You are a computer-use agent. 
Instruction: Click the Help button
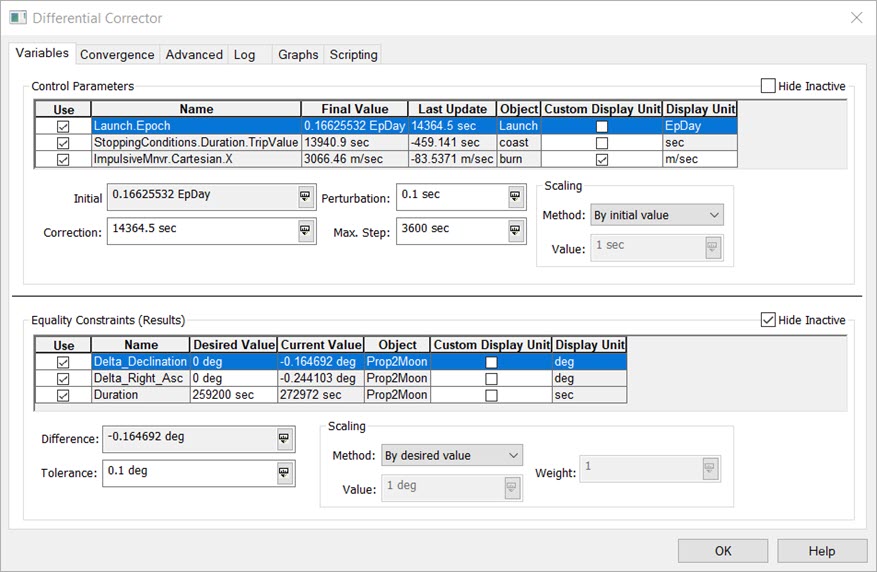(821, 551)
